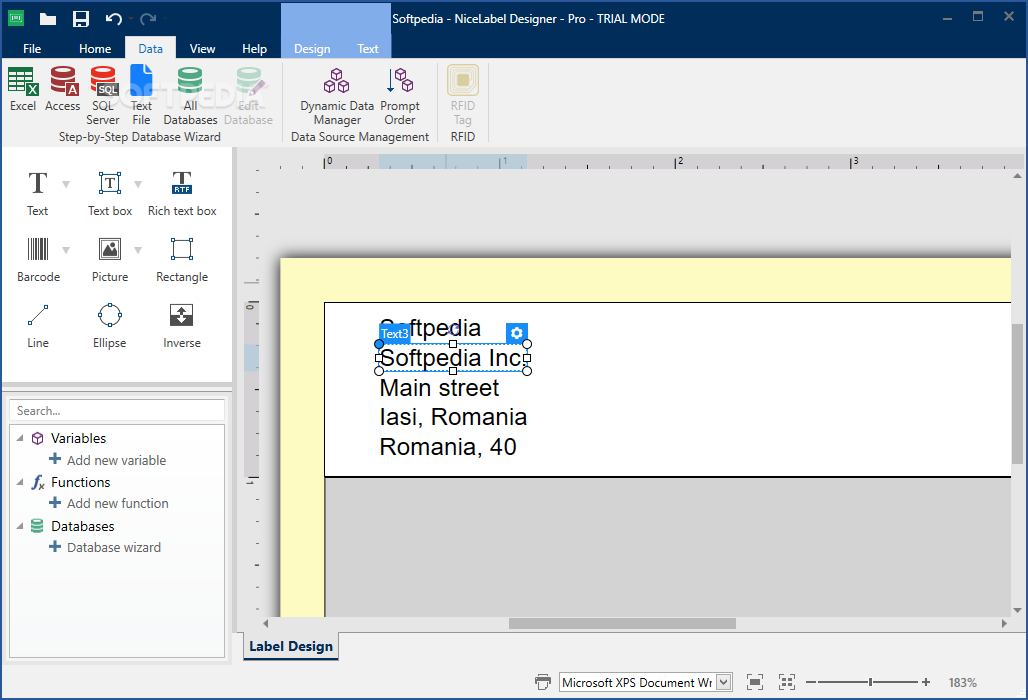1028x700 pixels.
Task: Select the Barcode tool
Action: (38, 259)
